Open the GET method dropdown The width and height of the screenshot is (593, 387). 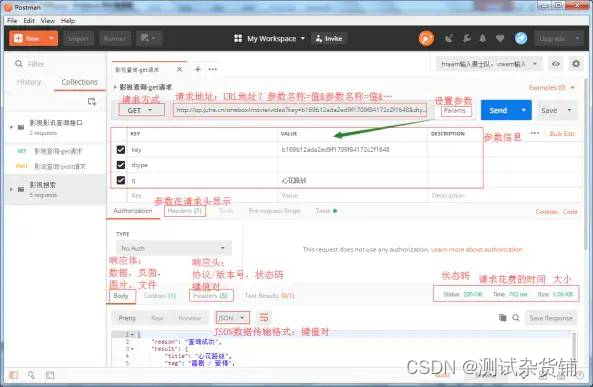pyautogui.click(x=142, y=110)
